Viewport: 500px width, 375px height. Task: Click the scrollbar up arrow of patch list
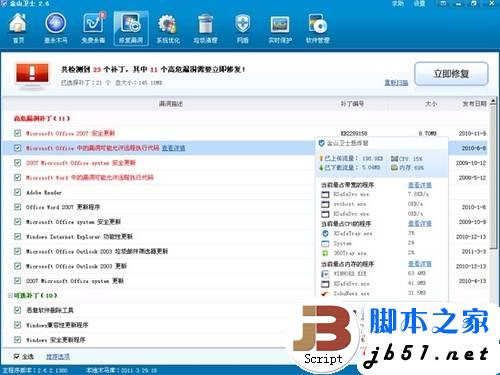point(493,101)
